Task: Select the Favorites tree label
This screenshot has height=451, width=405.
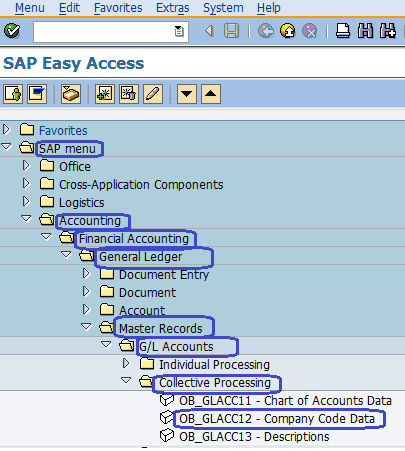Action: 63,130
